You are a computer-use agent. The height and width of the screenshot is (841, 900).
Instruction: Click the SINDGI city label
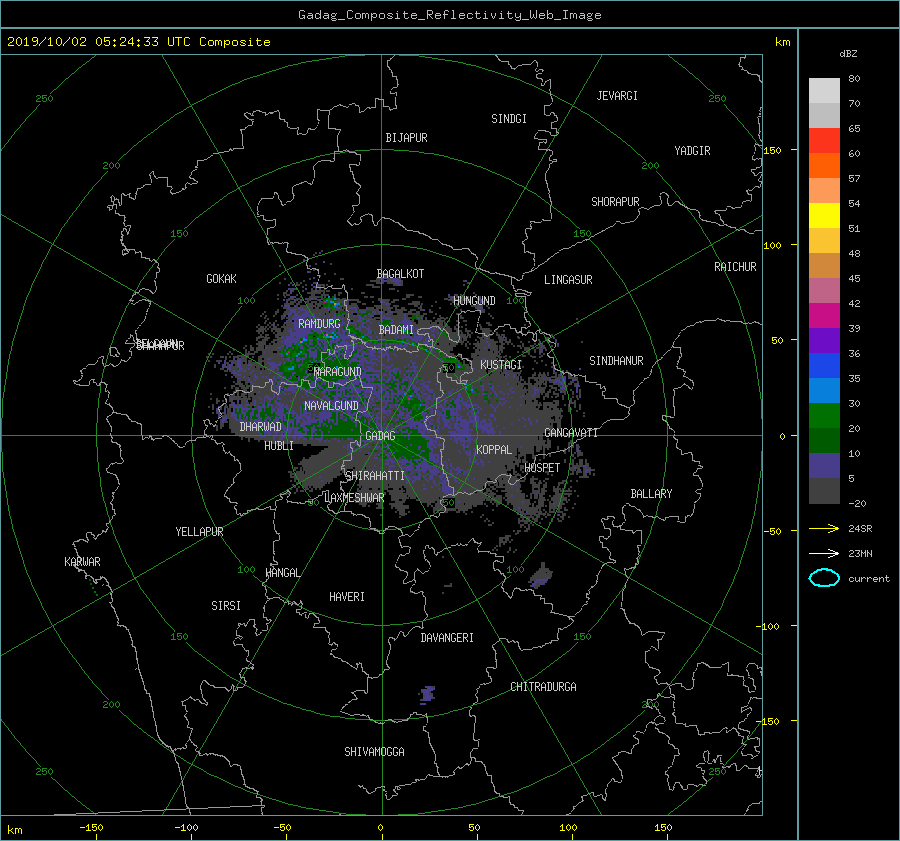pyautogui.click(x=509, y=119)
